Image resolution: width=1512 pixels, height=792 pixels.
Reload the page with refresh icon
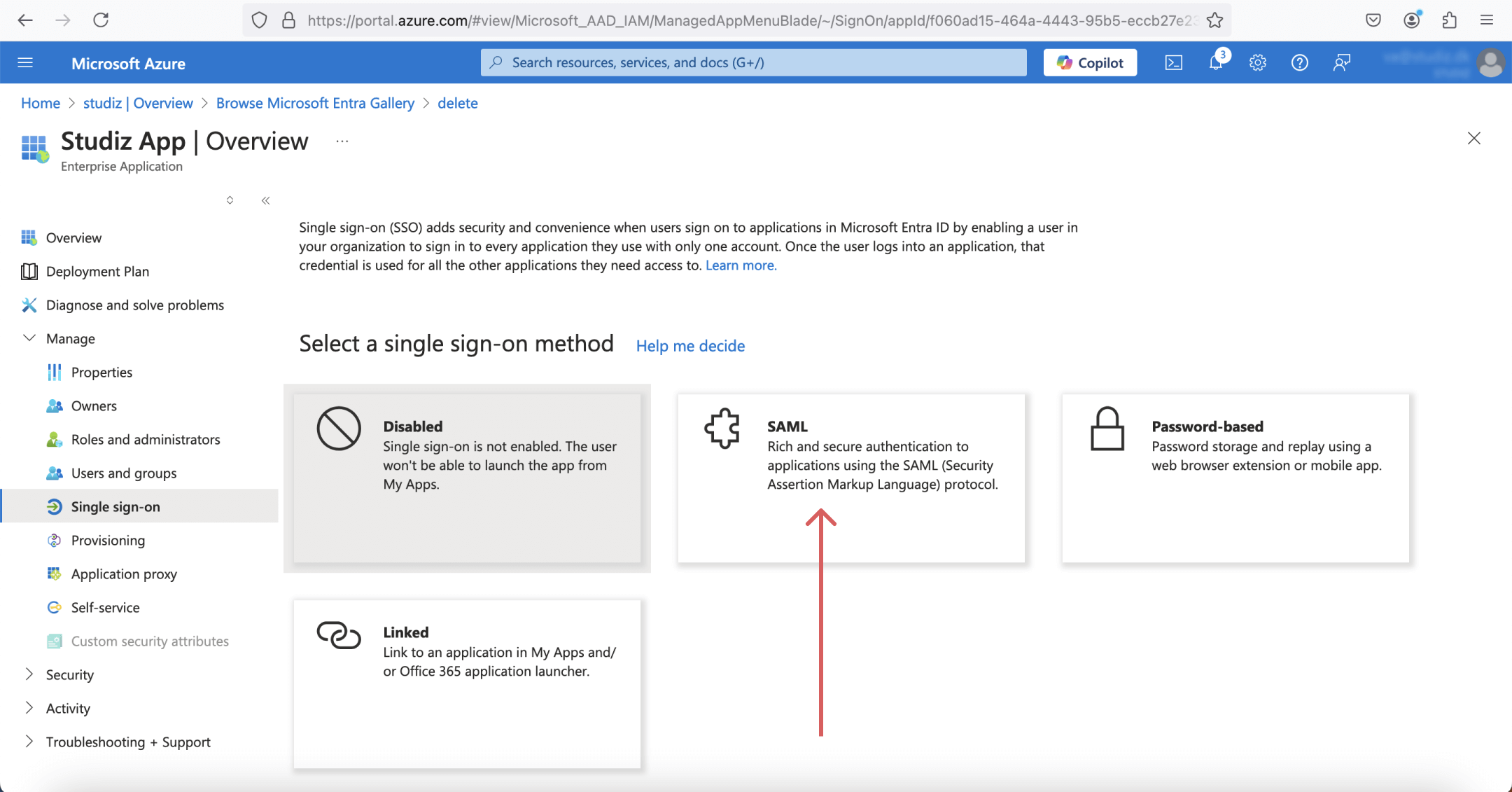pyautogui.click(x=101, y=20)
